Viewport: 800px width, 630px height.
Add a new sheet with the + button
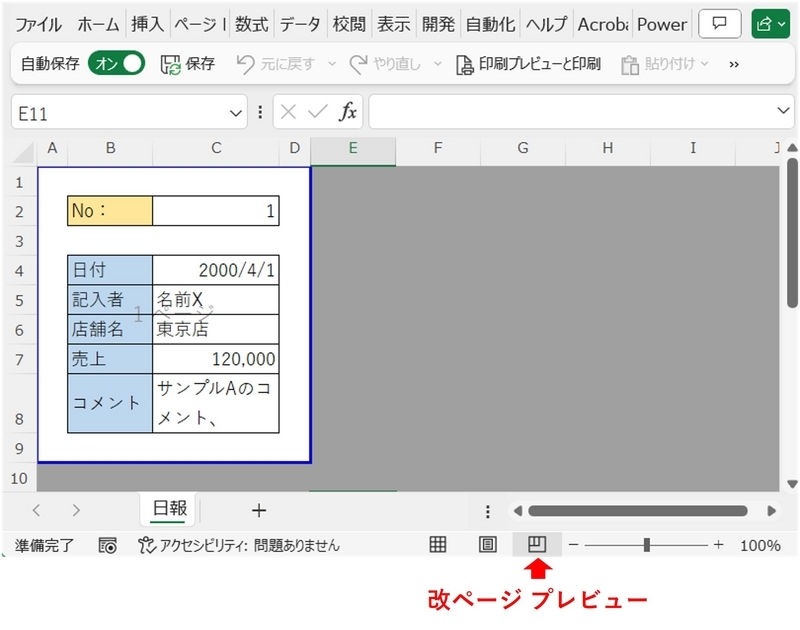[258, 510]
